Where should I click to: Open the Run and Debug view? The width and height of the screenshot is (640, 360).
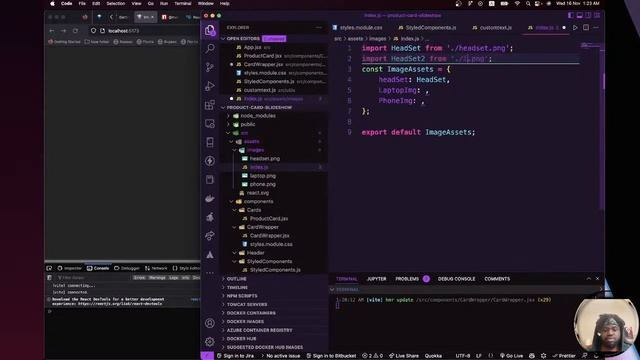(x=210, y=86)
